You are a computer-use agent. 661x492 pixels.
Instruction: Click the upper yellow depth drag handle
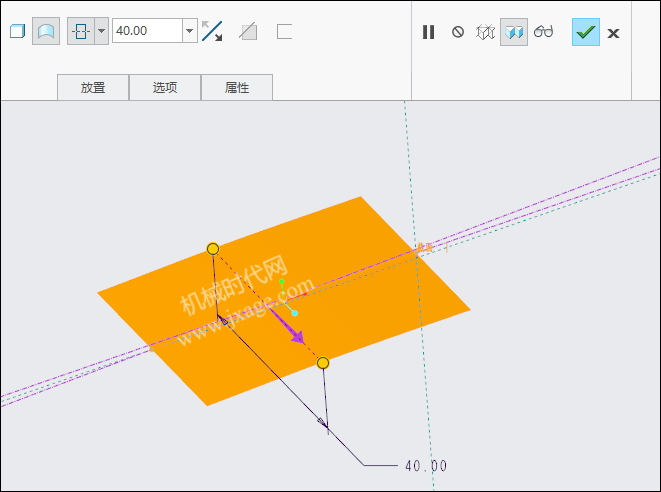click(x=213, y=249)
